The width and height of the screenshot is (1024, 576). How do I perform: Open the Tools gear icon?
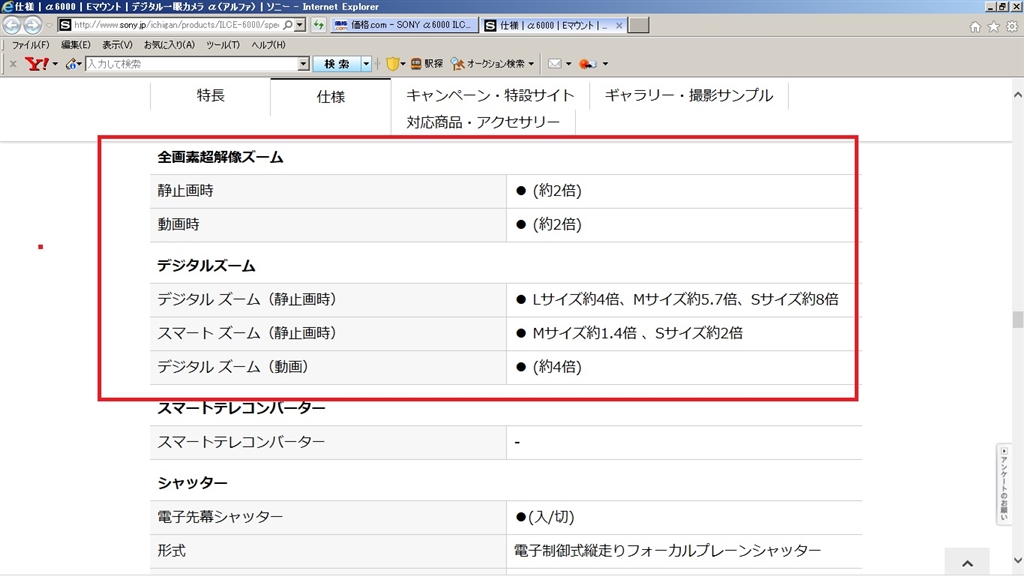pyautogui.click(x=1012, y=27)
